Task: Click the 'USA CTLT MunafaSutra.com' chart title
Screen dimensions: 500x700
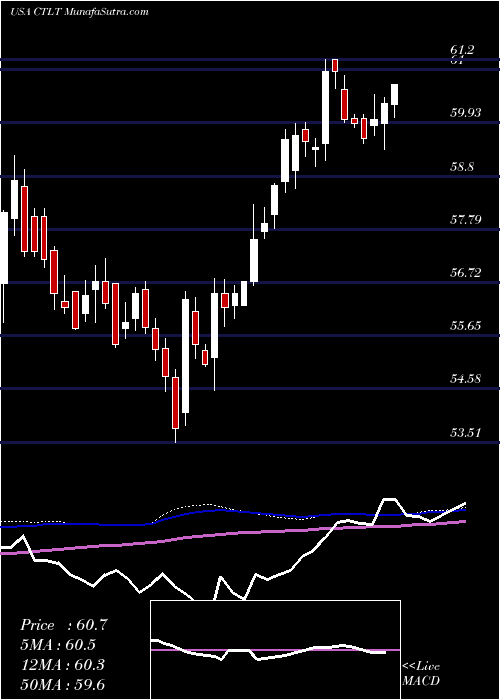Action: (79, 12)
